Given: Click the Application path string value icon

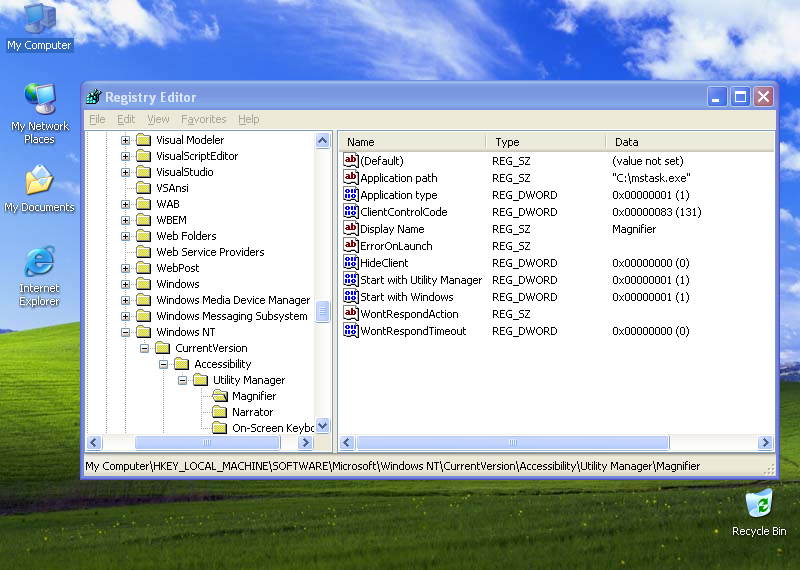Looking at the screenshot, I should [351, 178].
